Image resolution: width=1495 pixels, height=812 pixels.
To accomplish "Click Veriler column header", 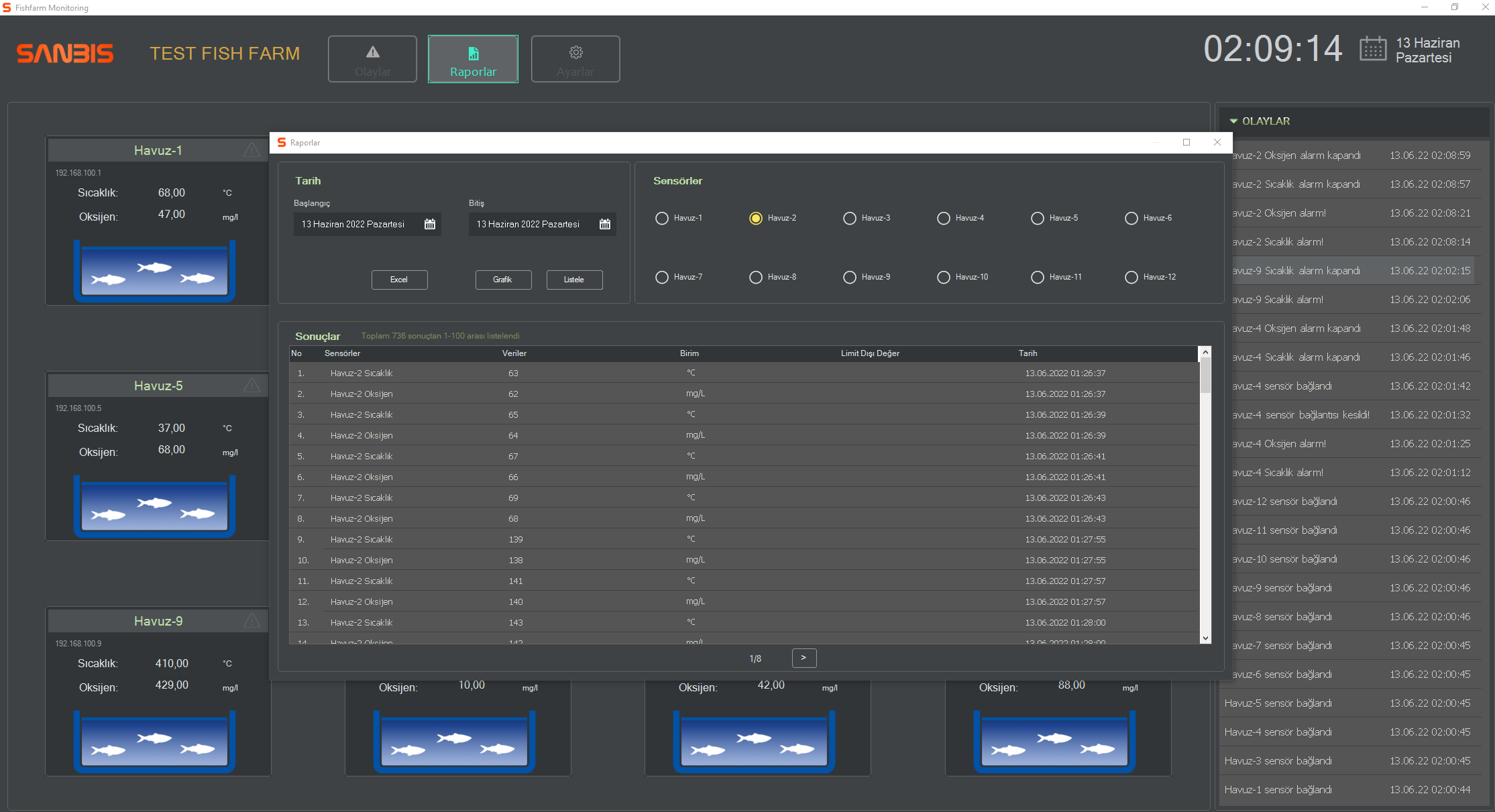I will pos(514,353).
